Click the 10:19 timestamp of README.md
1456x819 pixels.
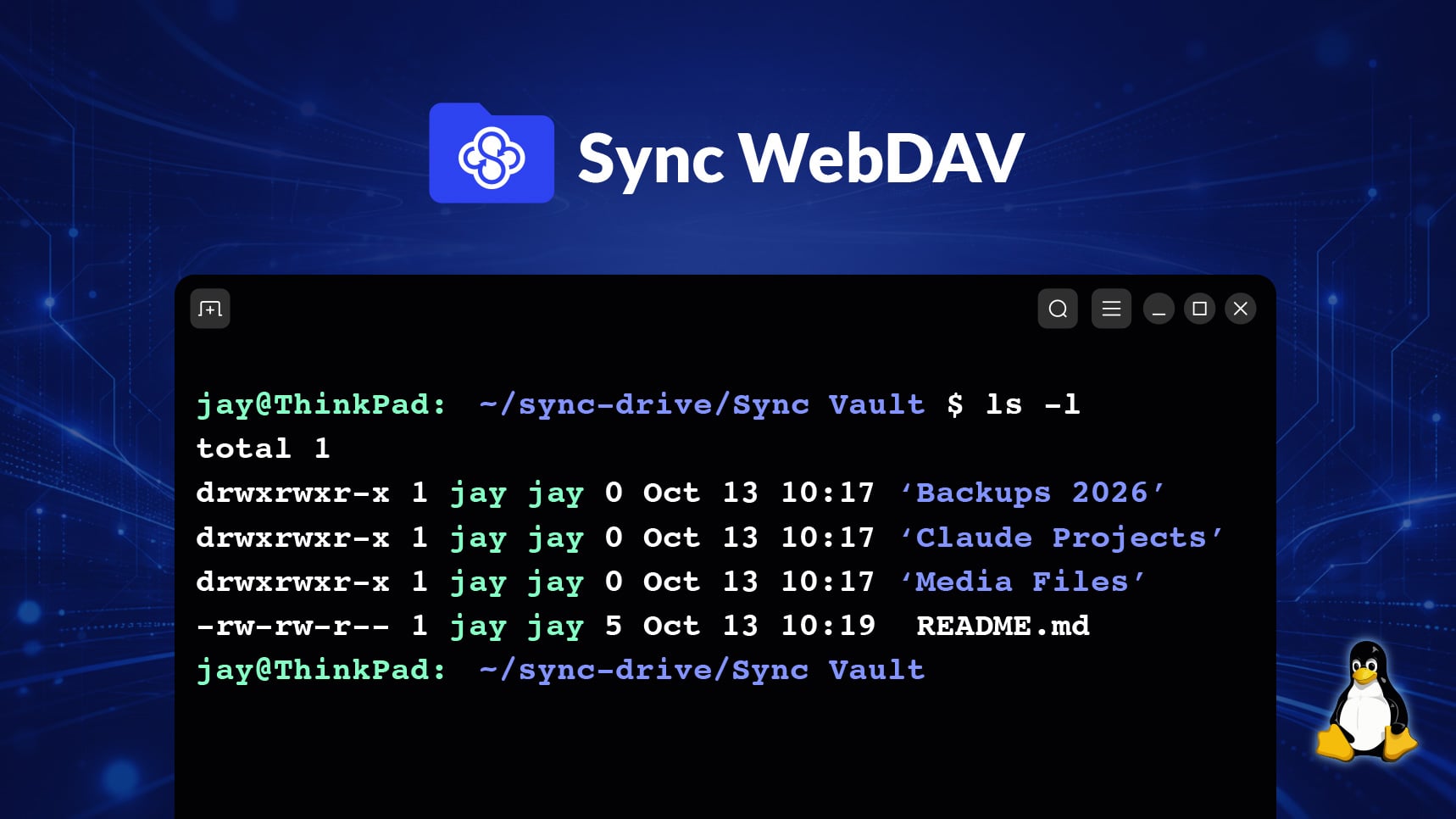828,626
